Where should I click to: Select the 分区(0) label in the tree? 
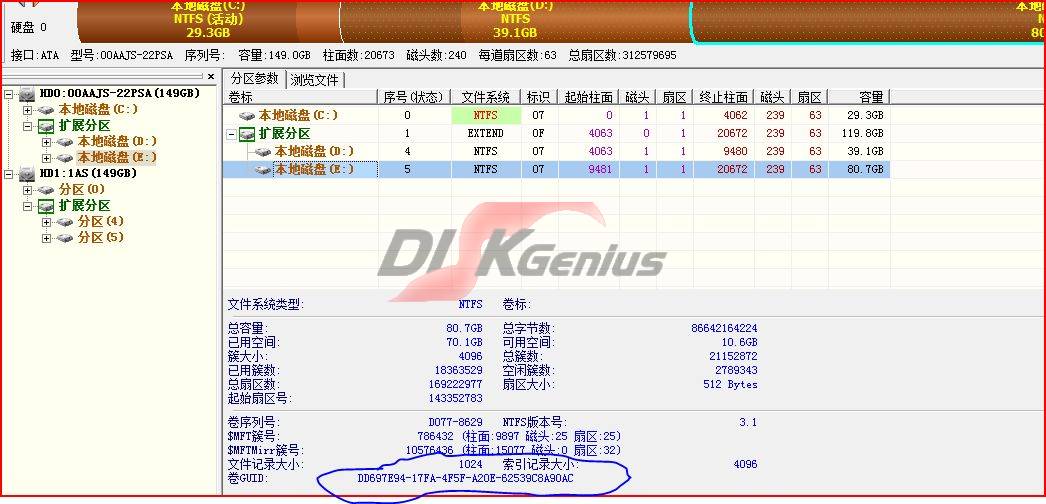(82, 189)
